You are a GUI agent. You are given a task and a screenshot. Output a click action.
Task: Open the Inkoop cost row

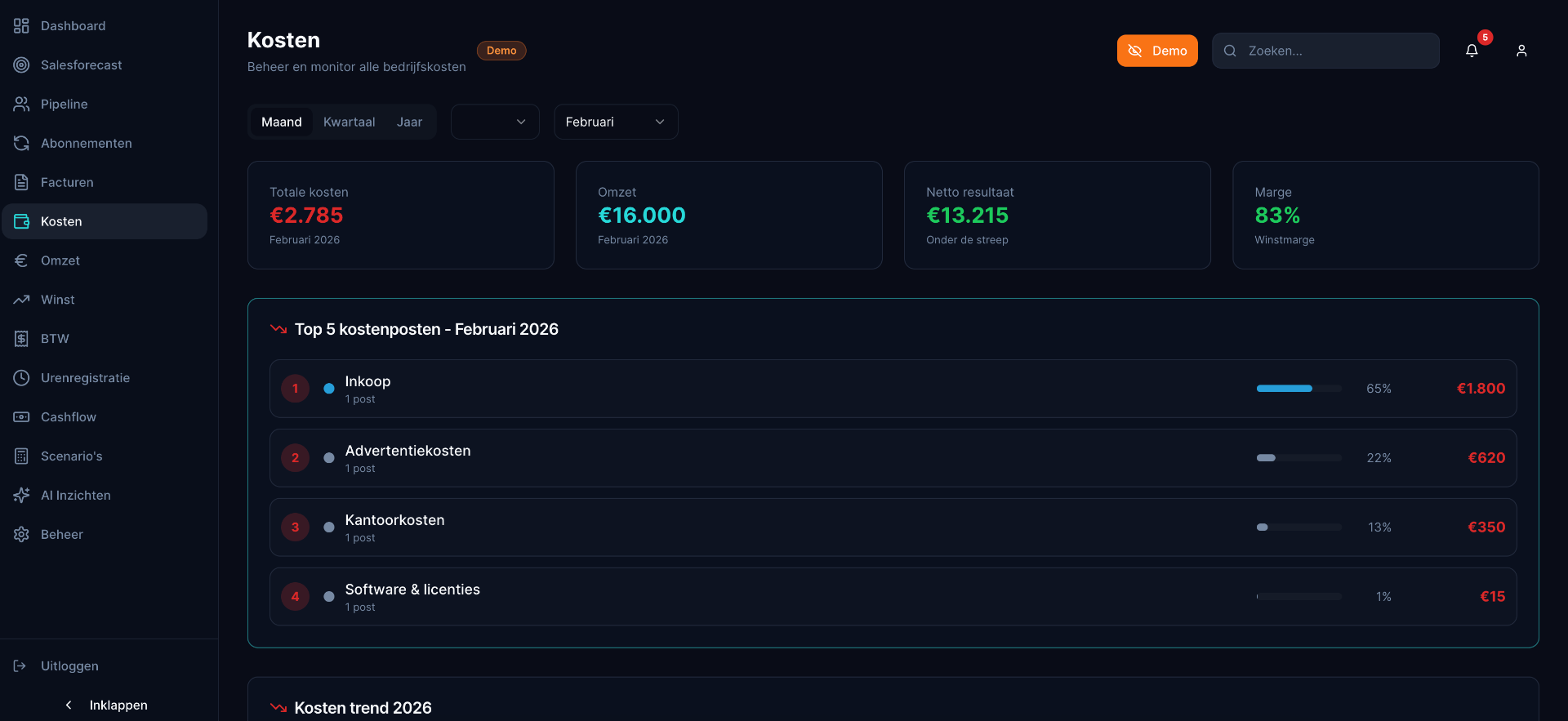tap(893, 389)
